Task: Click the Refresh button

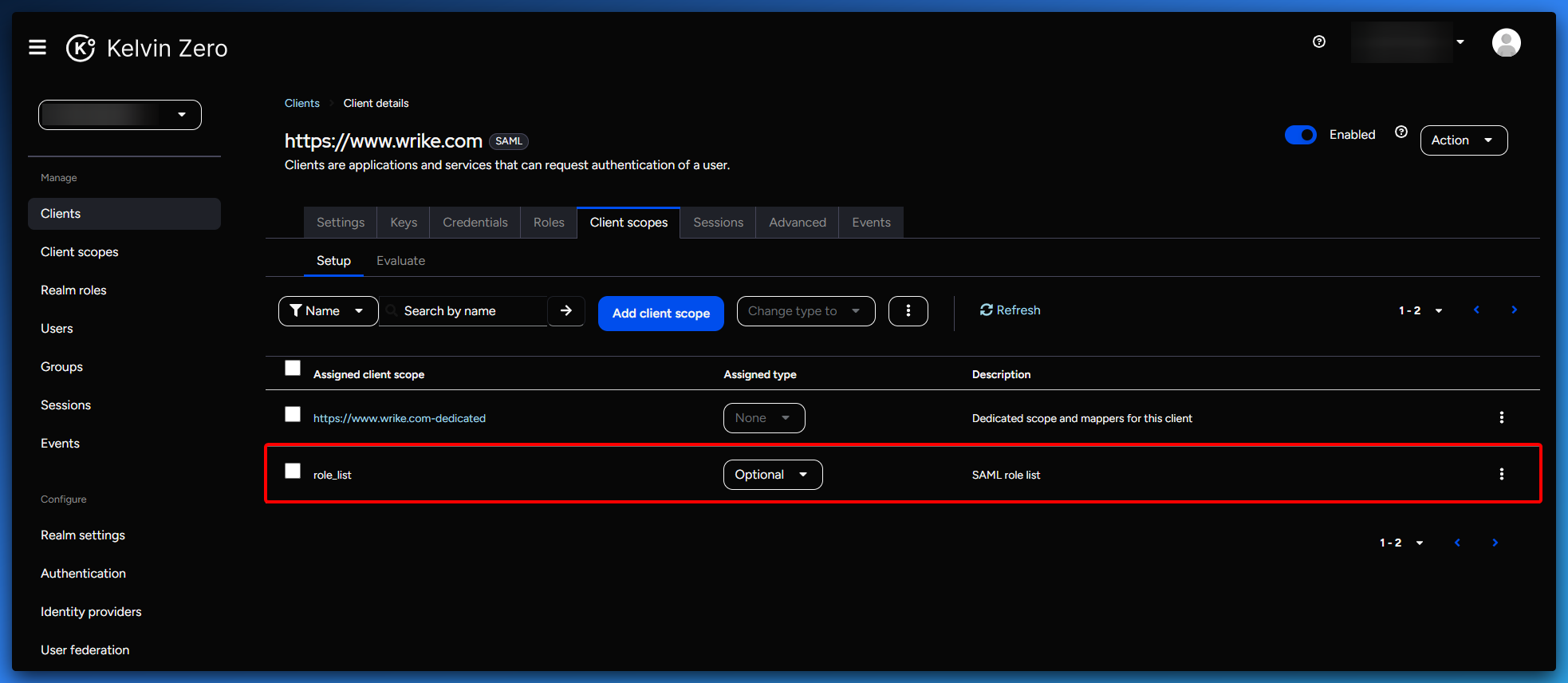Action: click(1010, 310)
